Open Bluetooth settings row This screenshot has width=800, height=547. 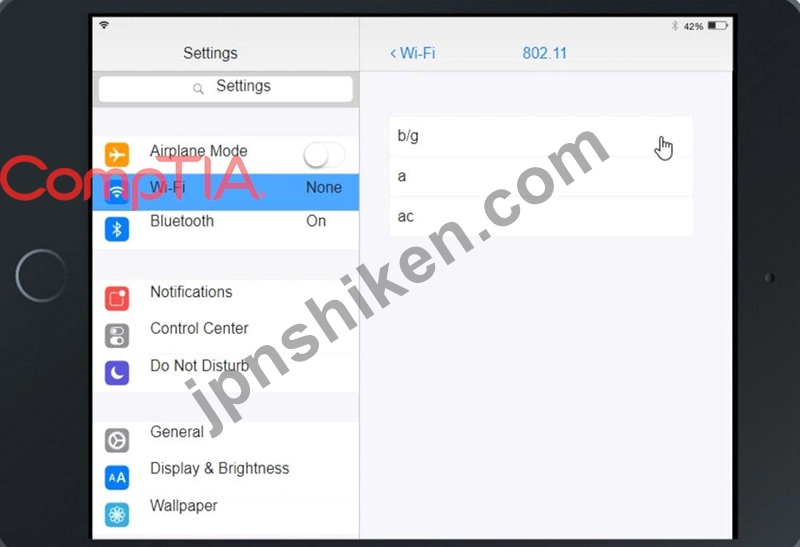(226, 229)
